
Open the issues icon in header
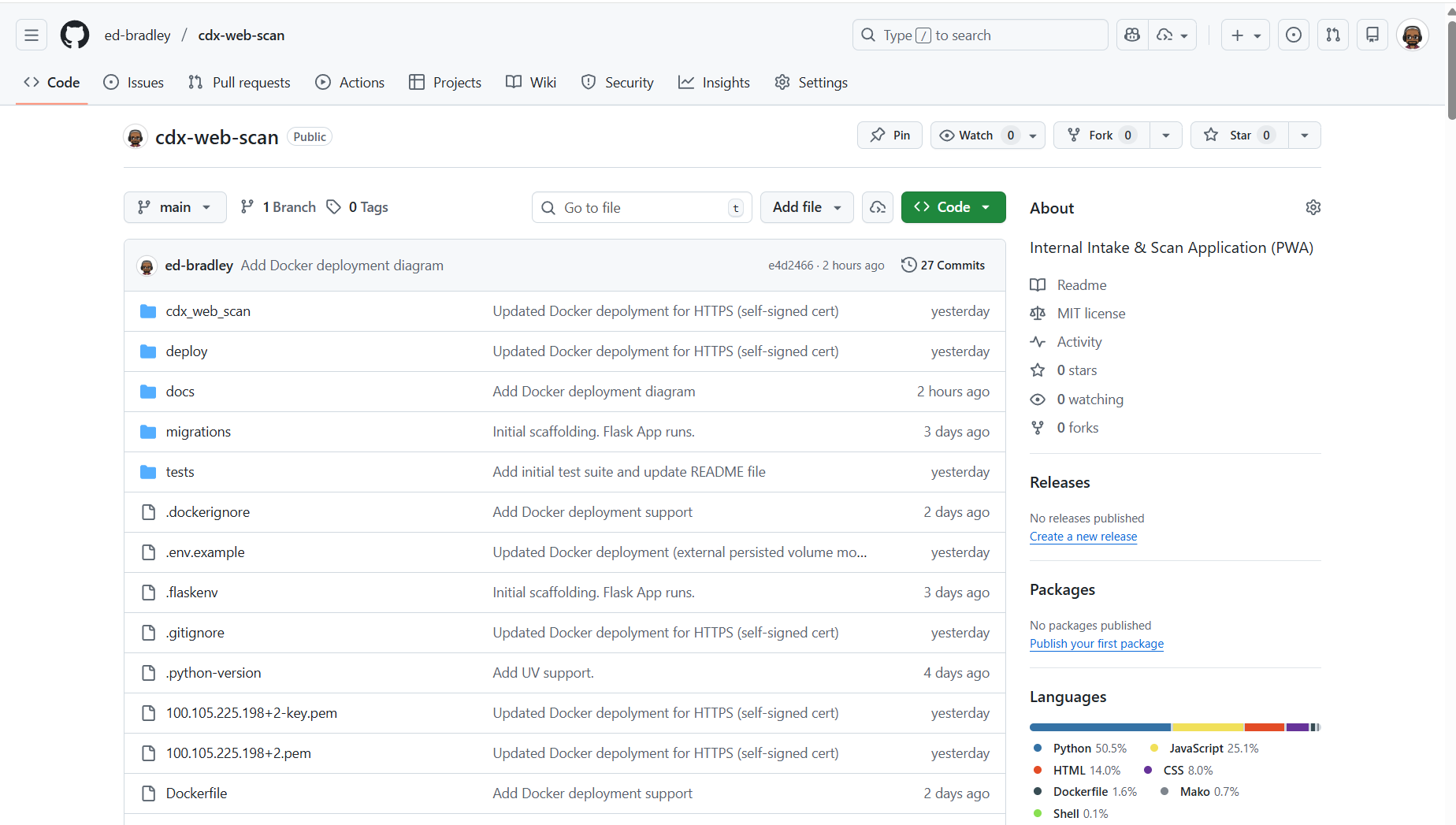pos(1294,35)
